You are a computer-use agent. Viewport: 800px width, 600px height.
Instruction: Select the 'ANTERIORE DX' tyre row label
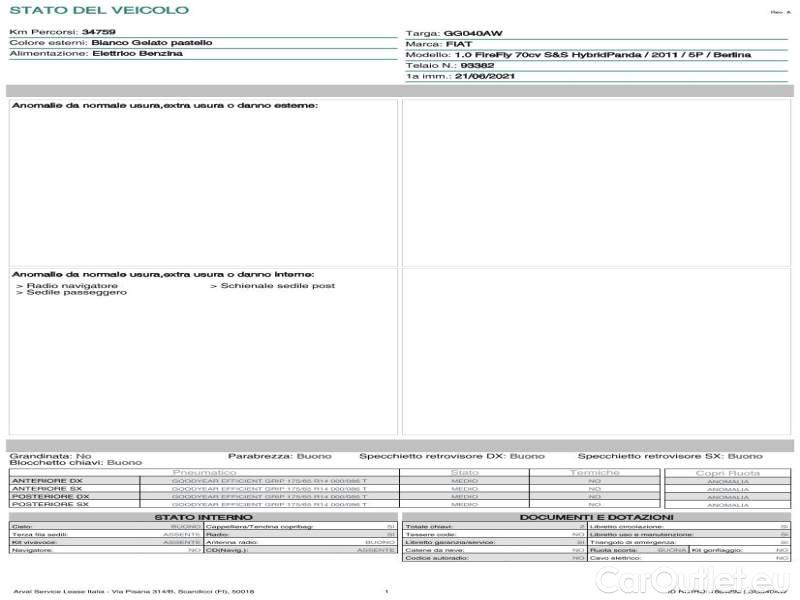coord(47,481)
